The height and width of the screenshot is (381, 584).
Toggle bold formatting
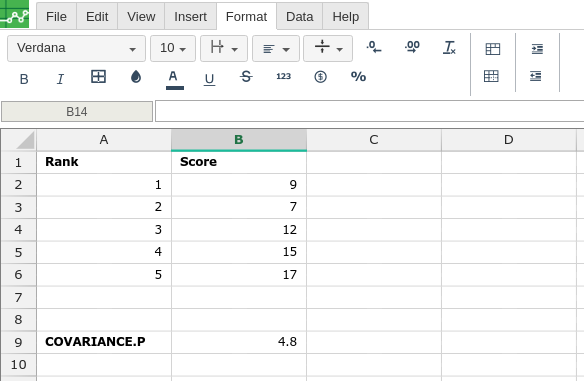[24, 79]
